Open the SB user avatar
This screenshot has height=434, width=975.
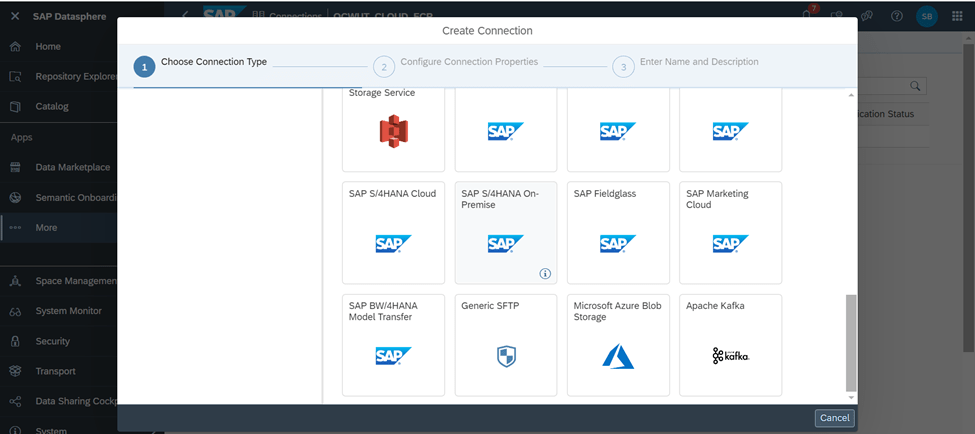pos(926,17)
